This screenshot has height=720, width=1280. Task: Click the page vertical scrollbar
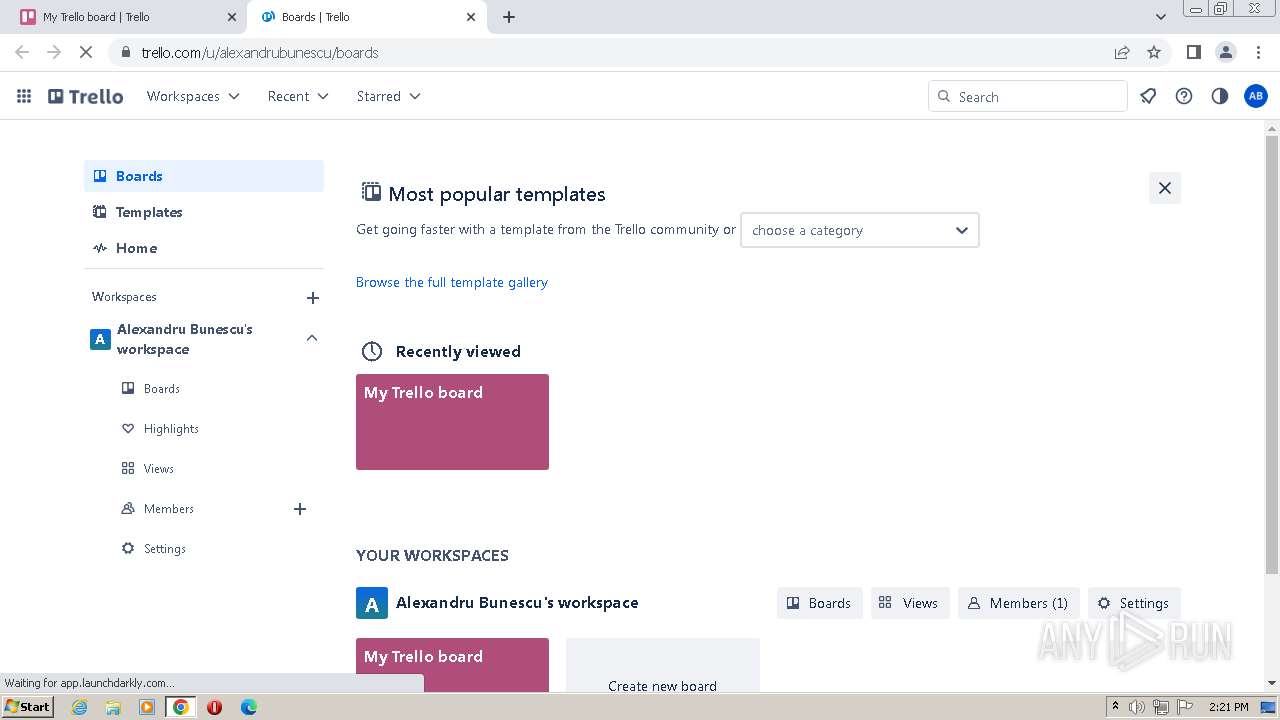coord(1272,354)
